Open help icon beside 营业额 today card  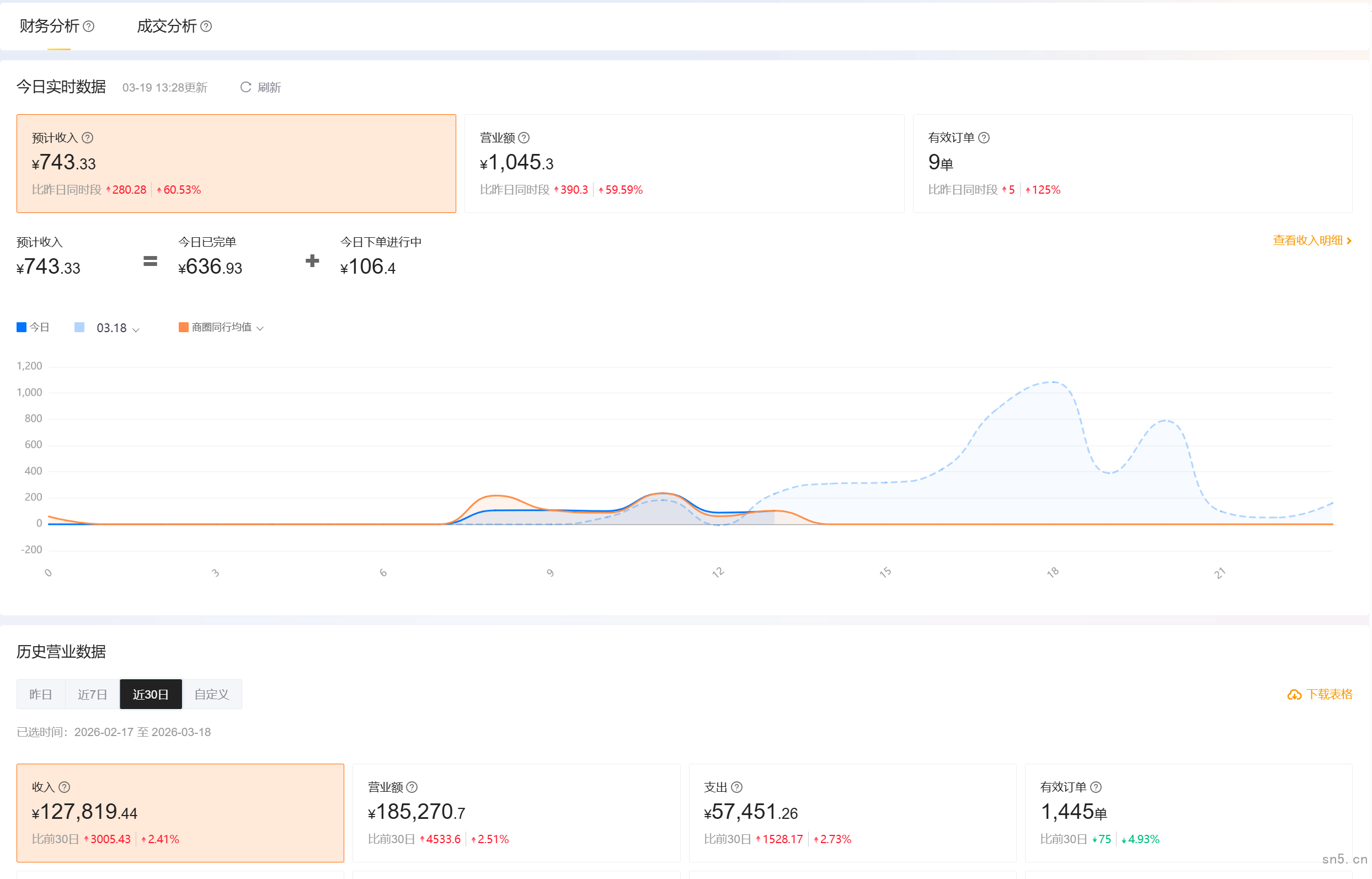[524, 137]
